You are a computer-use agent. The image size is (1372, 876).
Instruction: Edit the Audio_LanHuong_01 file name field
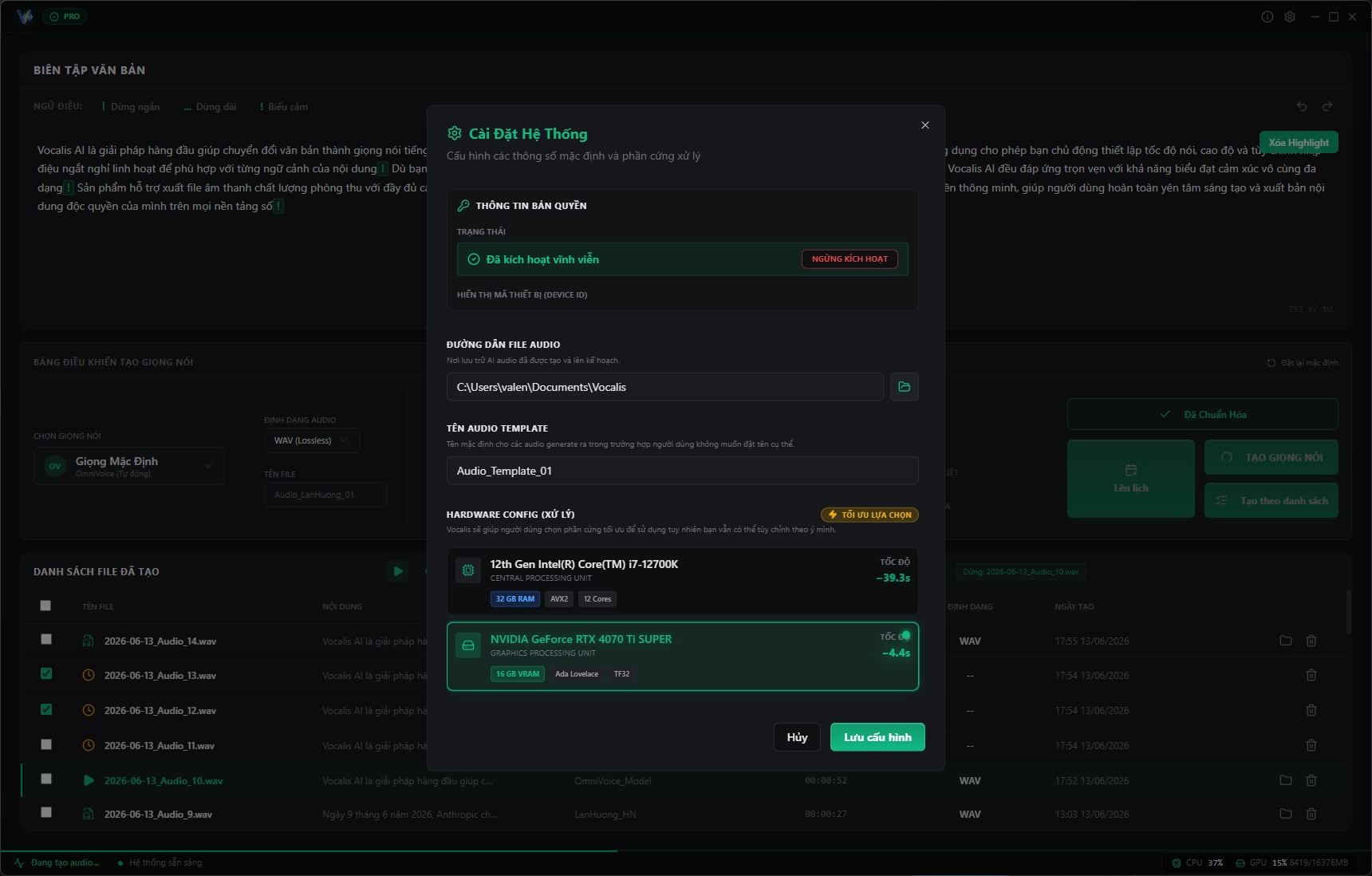(x=325, y=495)
